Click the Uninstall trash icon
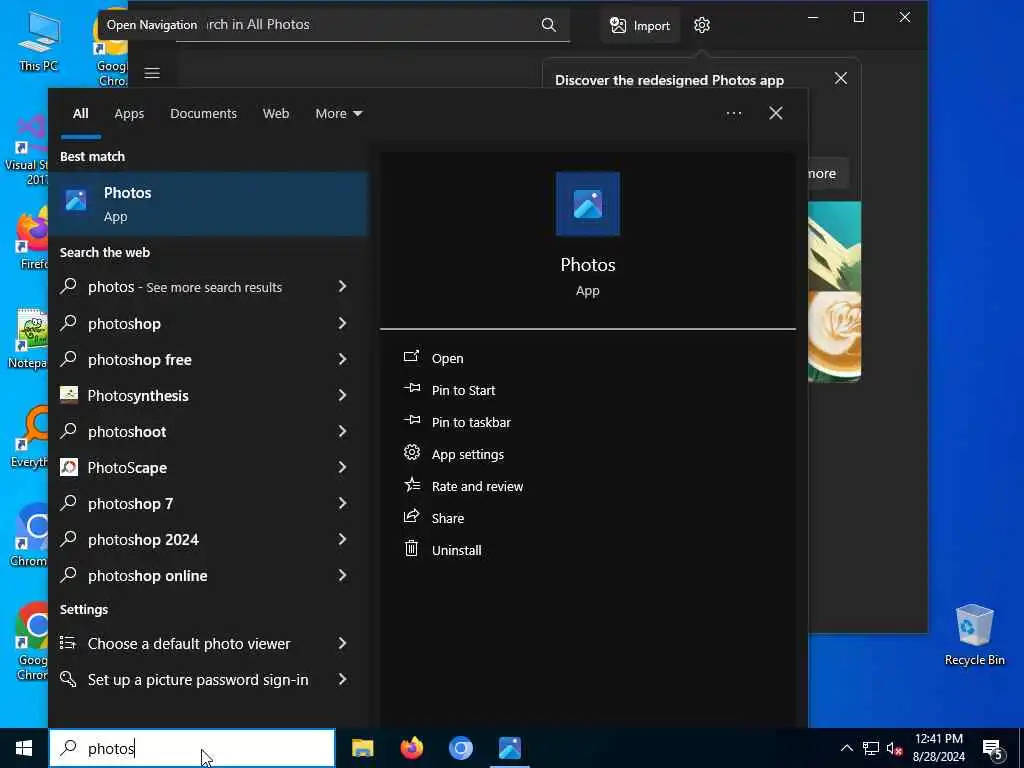1024x768 pixels. 411,549
